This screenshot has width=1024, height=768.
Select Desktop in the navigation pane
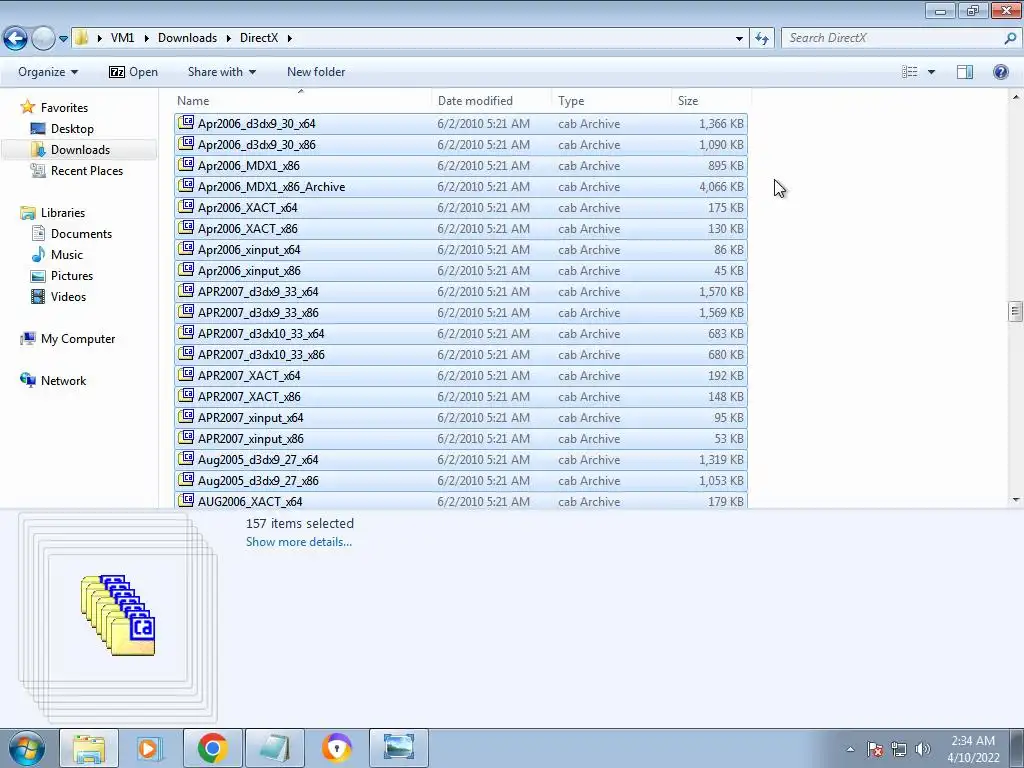point(72,129)
